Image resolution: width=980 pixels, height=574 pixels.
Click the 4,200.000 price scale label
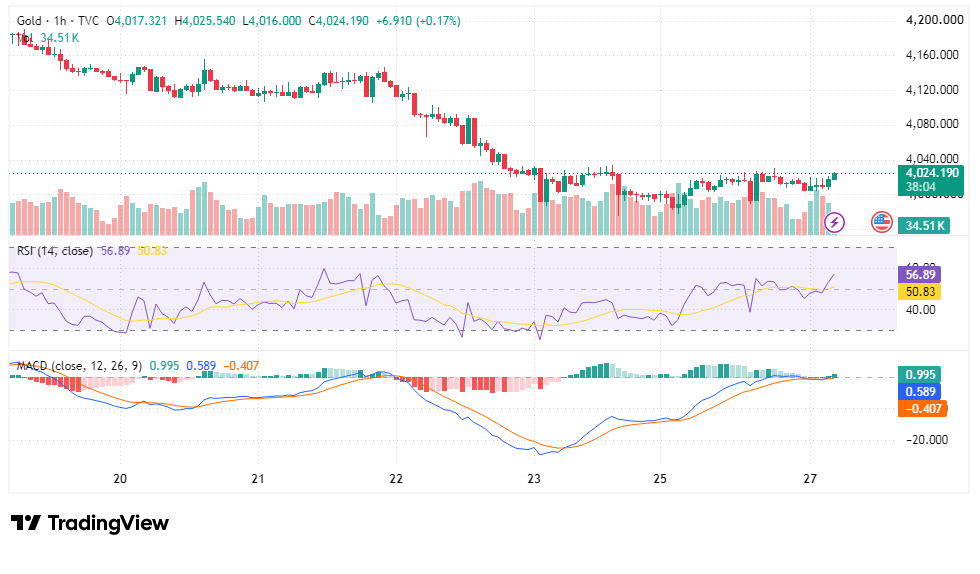[934, 20]
